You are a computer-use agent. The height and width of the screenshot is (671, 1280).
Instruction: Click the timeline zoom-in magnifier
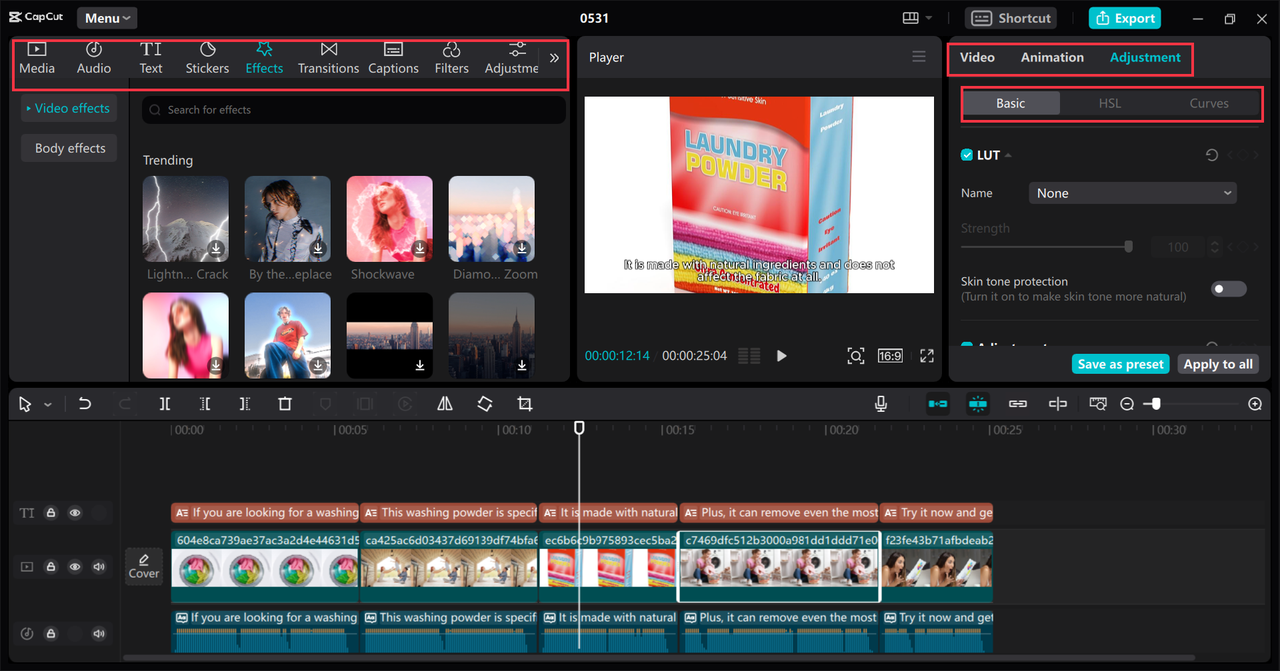pyautogui.click(x=1255, y=404)
